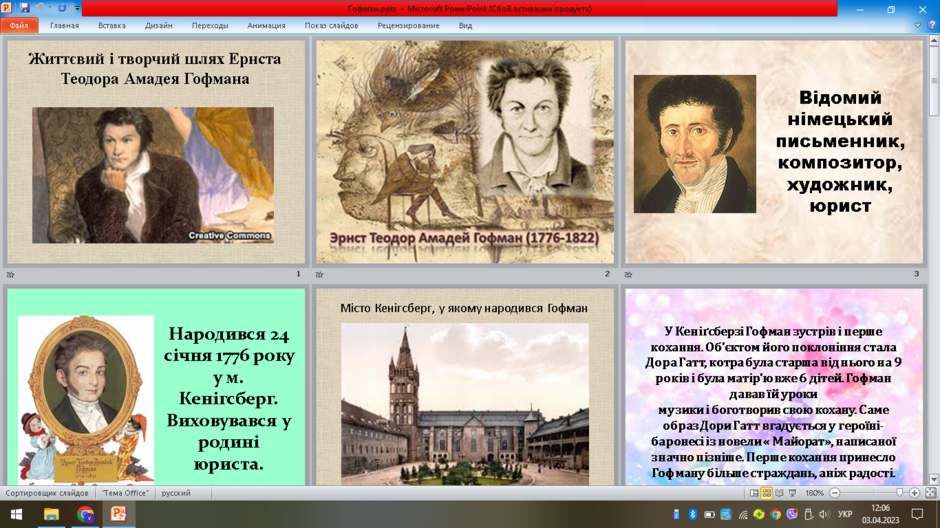Select the Дизайн ribbon tab
The height and width of the screenshot is (528, 940).
click(158, 25)
